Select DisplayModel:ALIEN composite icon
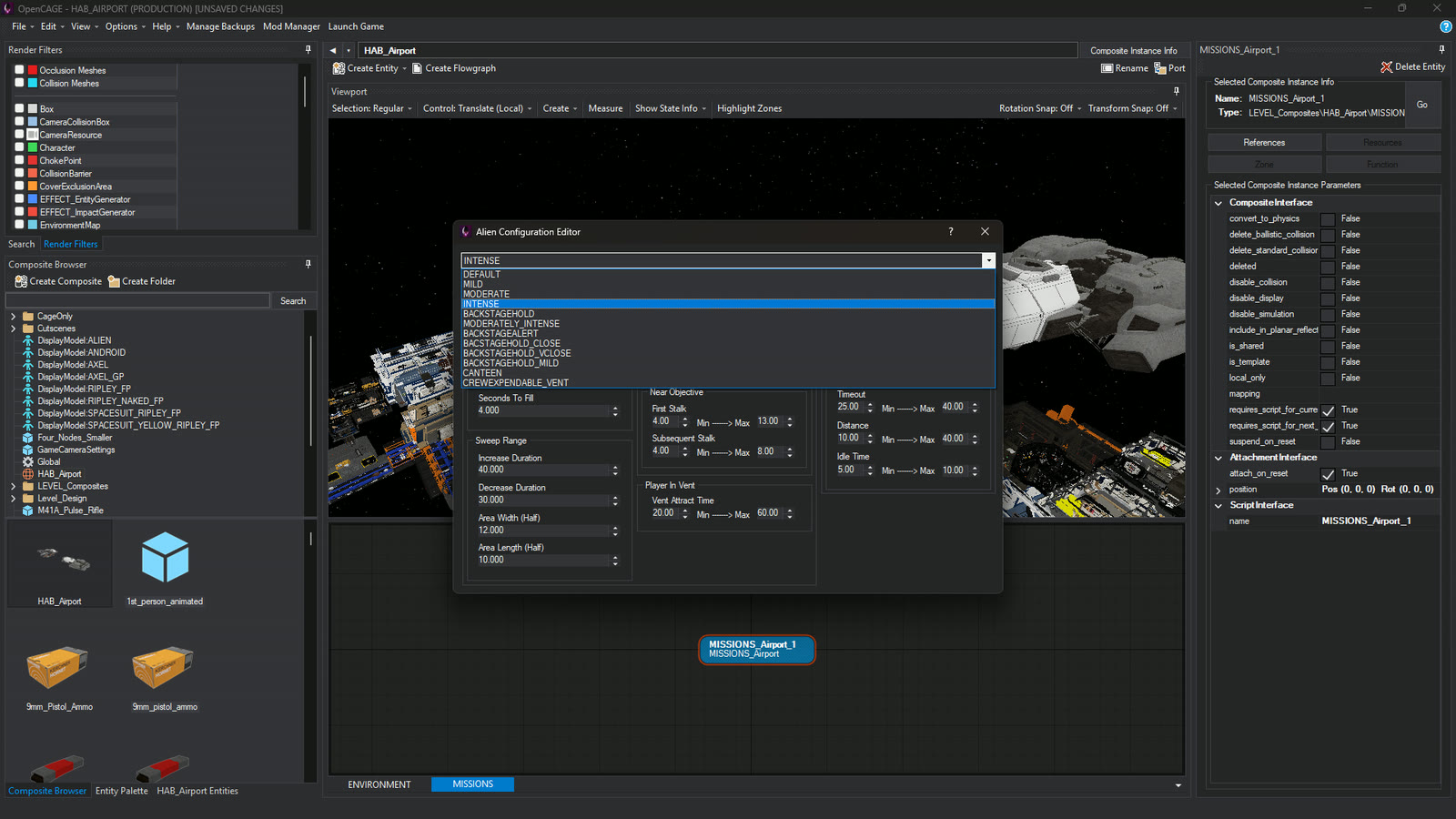This screenshot has height=819, width=1456. point(28,340)
